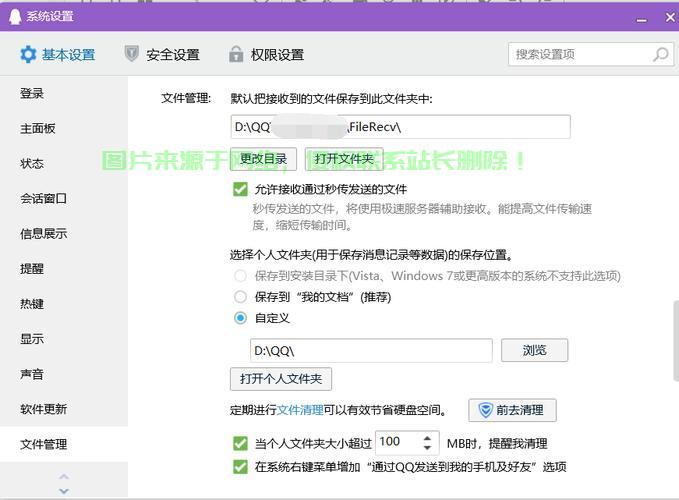Click the gear icon next to 基本设置
Image resolution: width=679 pixels, height=500 pixels.
(28, 55)
